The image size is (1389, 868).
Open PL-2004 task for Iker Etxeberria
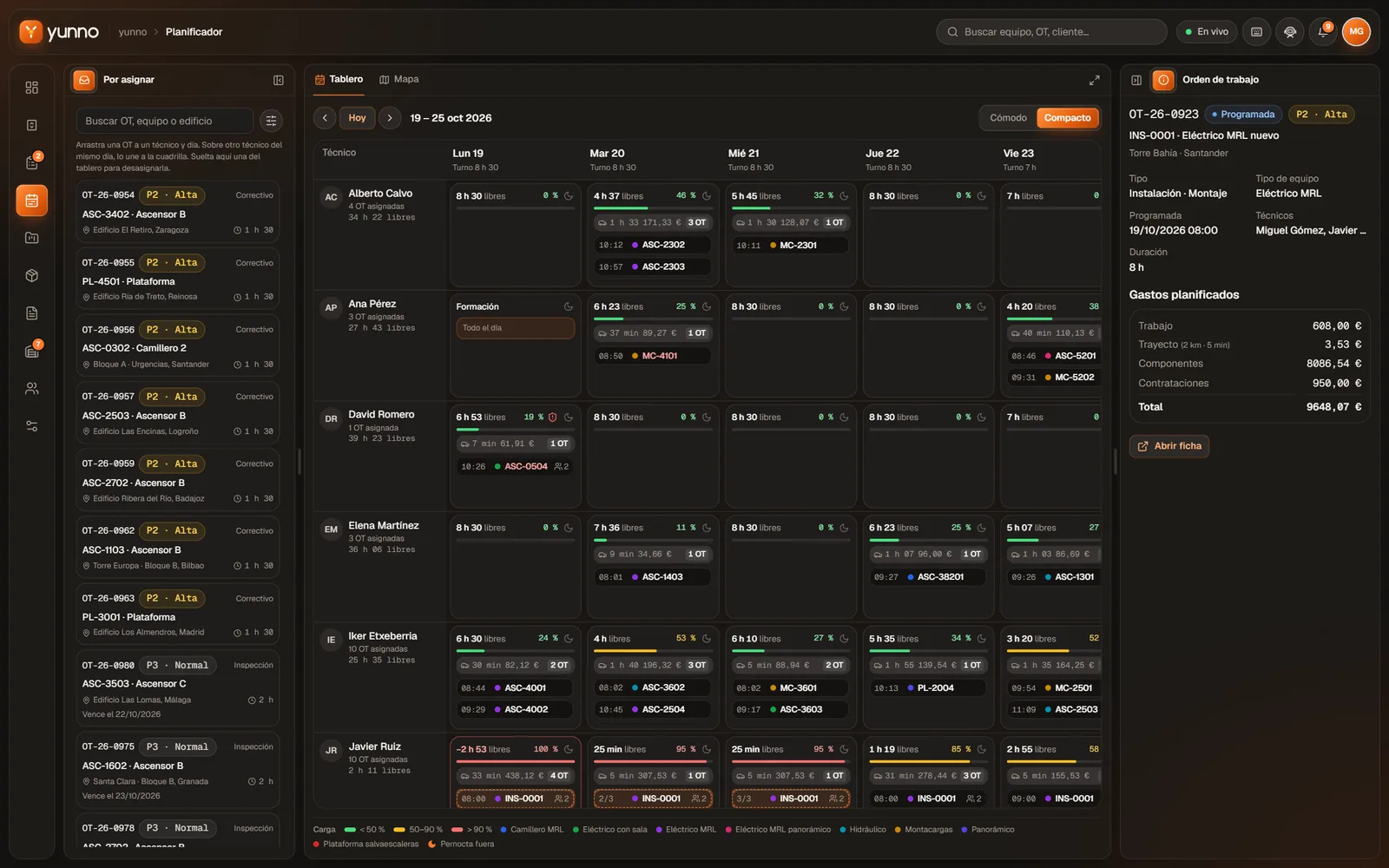pos(928,687)
